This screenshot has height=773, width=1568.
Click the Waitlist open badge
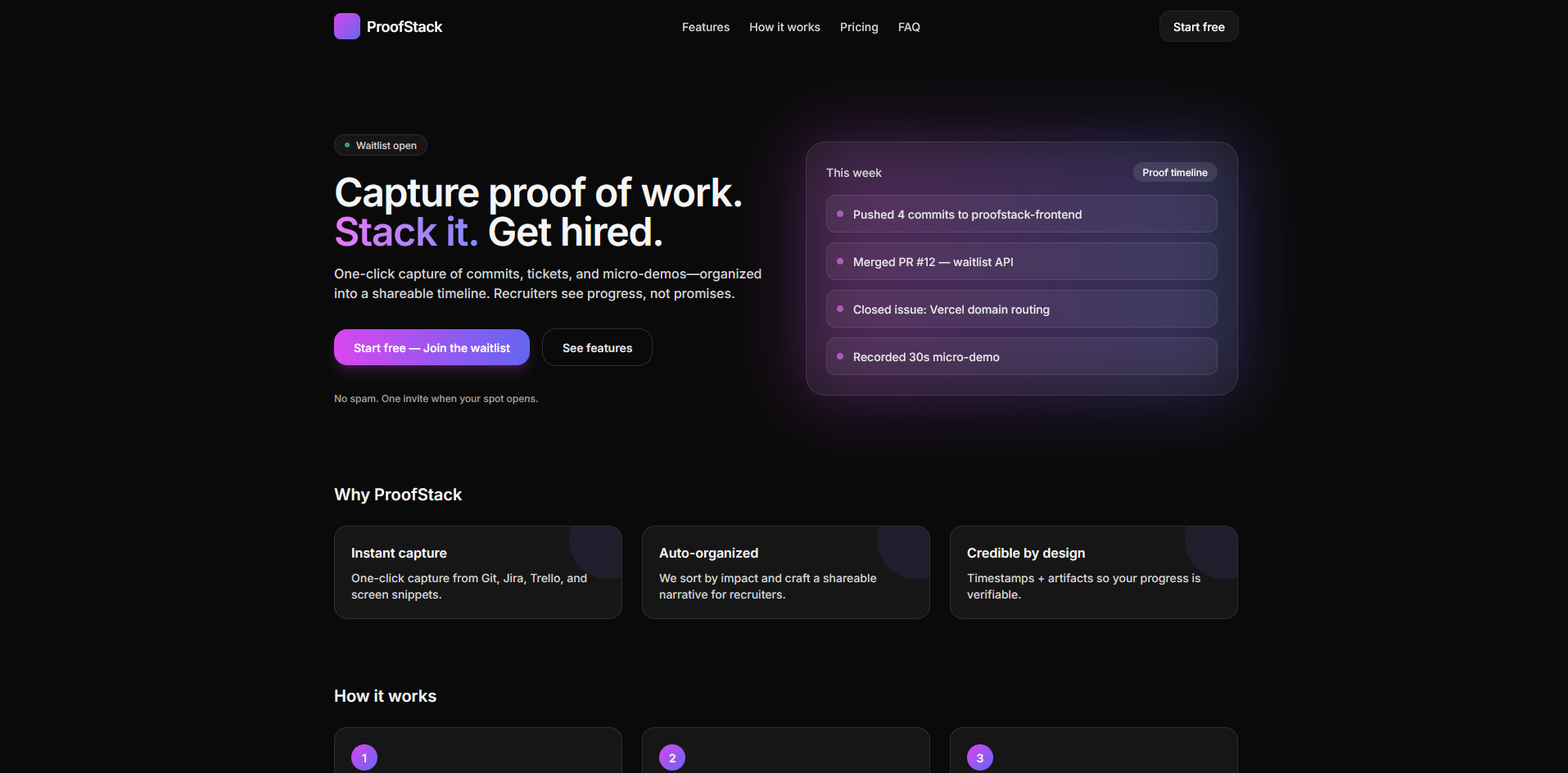(x=380, y=145)
